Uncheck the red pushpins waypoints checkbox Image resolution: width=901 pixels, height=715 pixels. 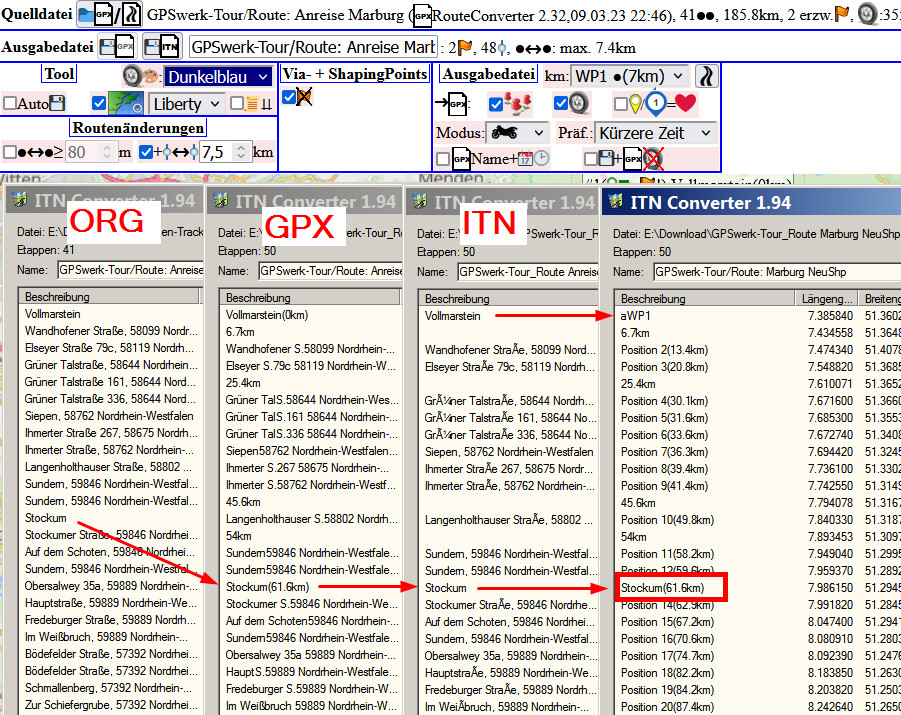pyautogui.click(x=496, y=104)
